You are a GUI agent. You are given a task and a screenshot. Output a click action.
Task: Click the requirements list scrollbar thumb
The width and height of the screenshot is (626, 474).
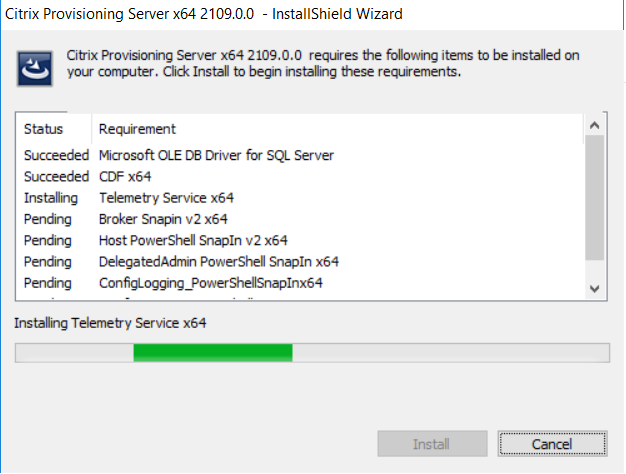point(594,198)
